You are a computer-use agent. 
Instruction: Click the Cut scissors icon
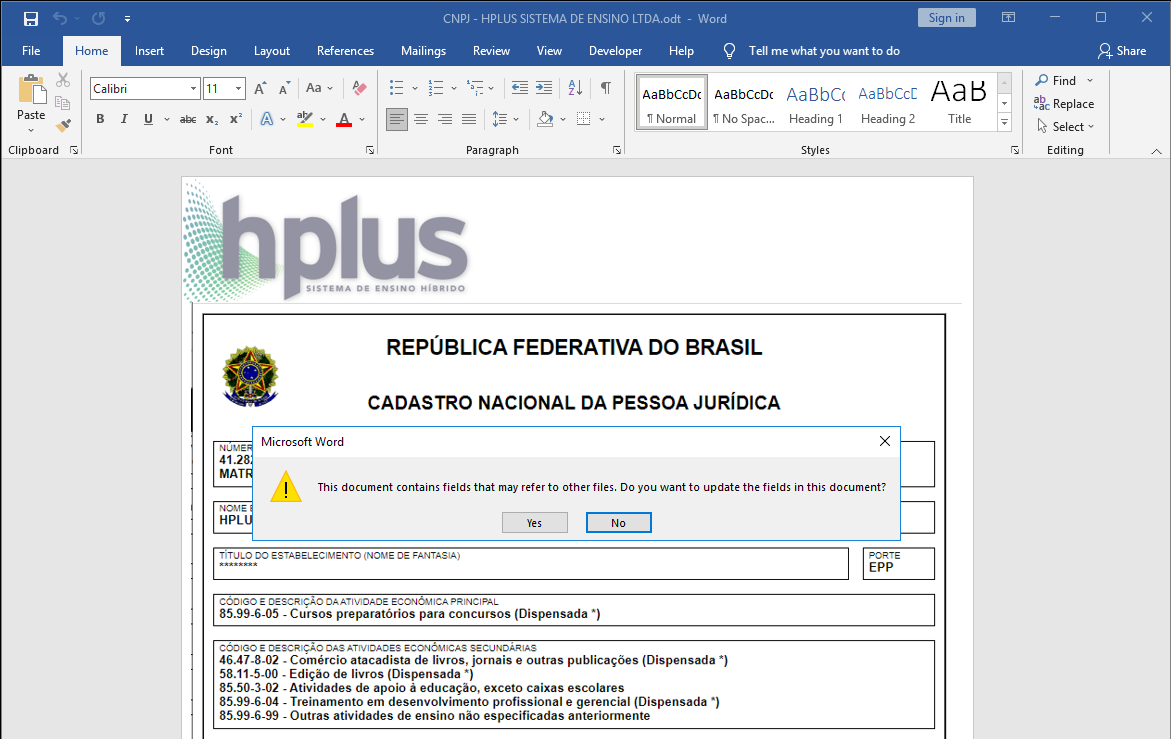click(x=63, y=80)
